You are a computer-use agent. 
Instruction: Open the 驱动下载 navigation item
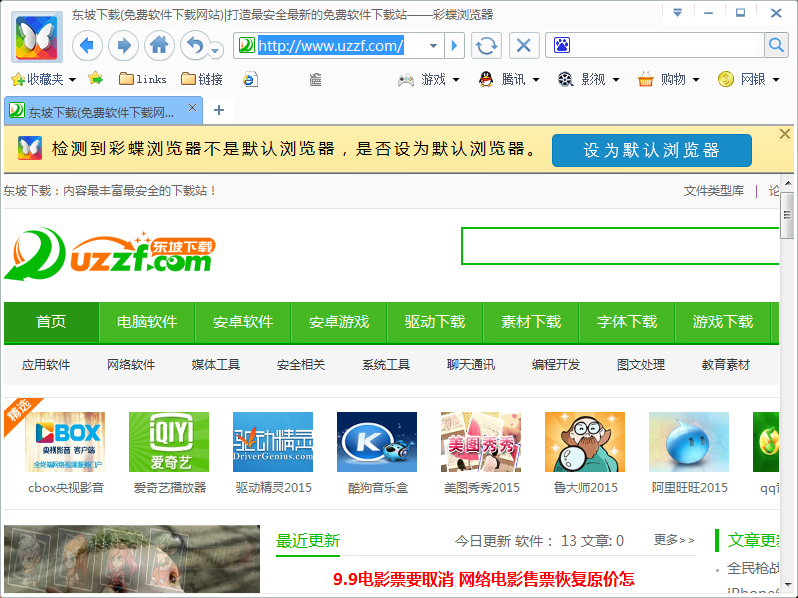tap(435, 322)
